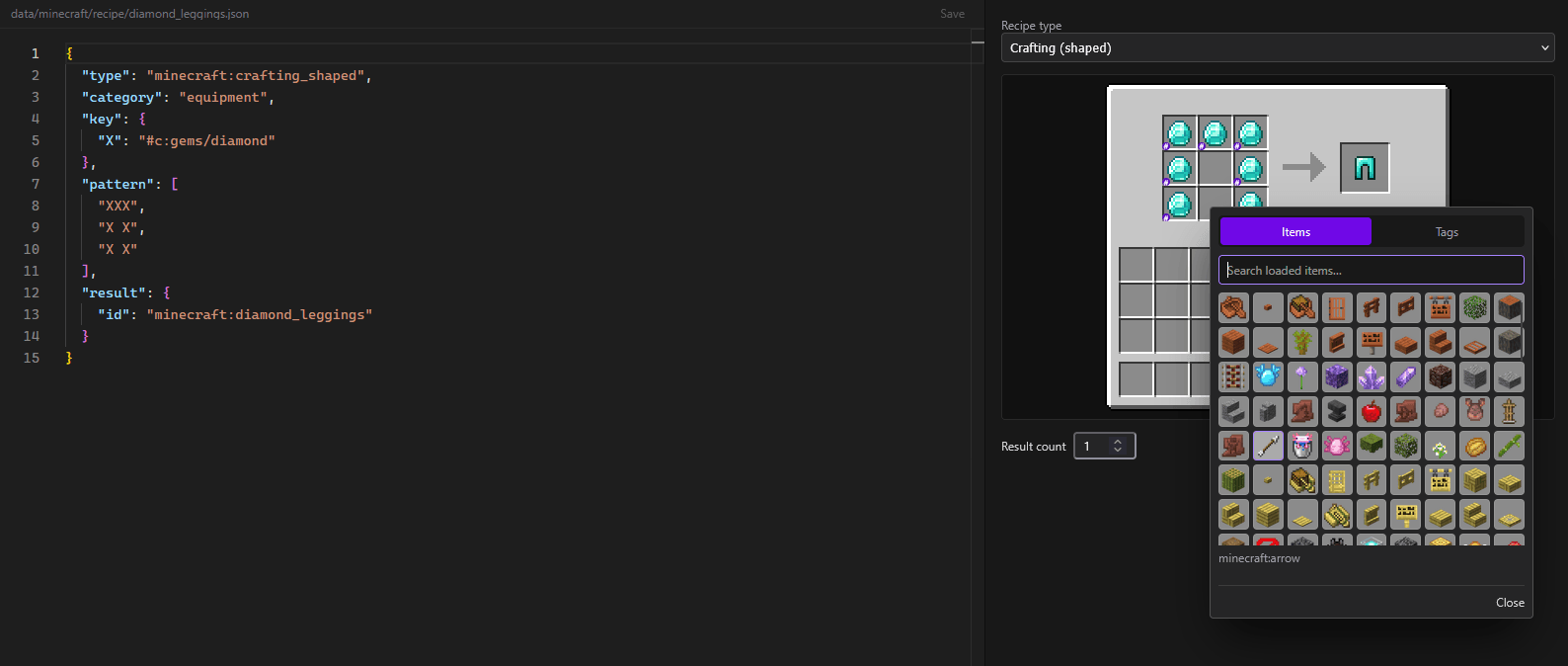Pick the pink axolotl spawn egg

pyautogui.click(x=1337, y=446)
